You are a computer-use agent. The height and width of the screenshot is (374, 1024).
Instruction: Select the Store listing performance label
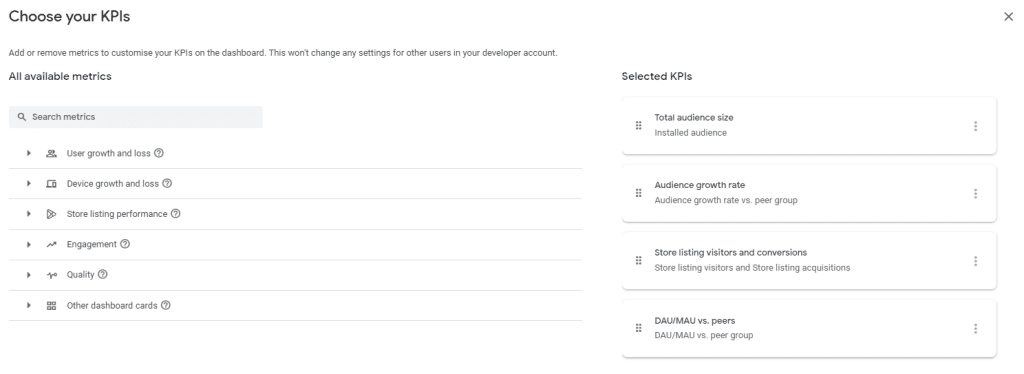[117, 214]
